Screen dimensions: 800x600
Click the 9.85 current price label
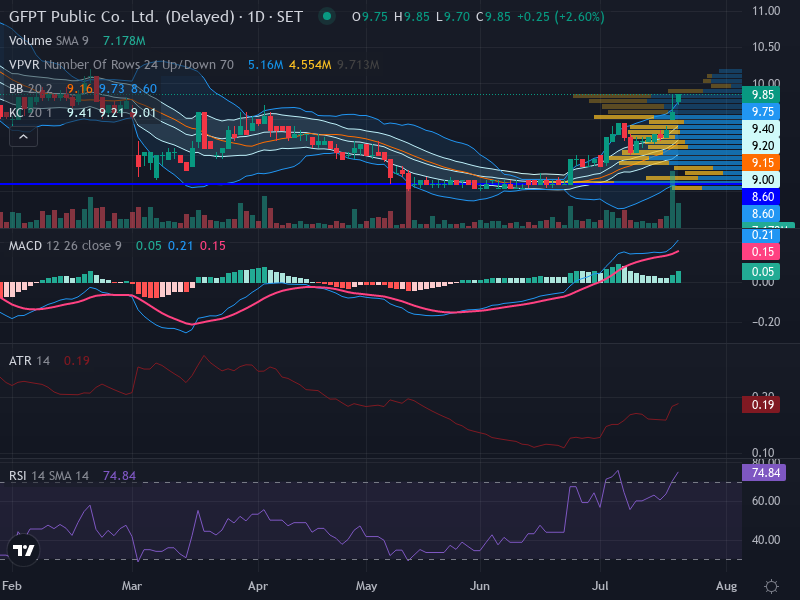762,94
